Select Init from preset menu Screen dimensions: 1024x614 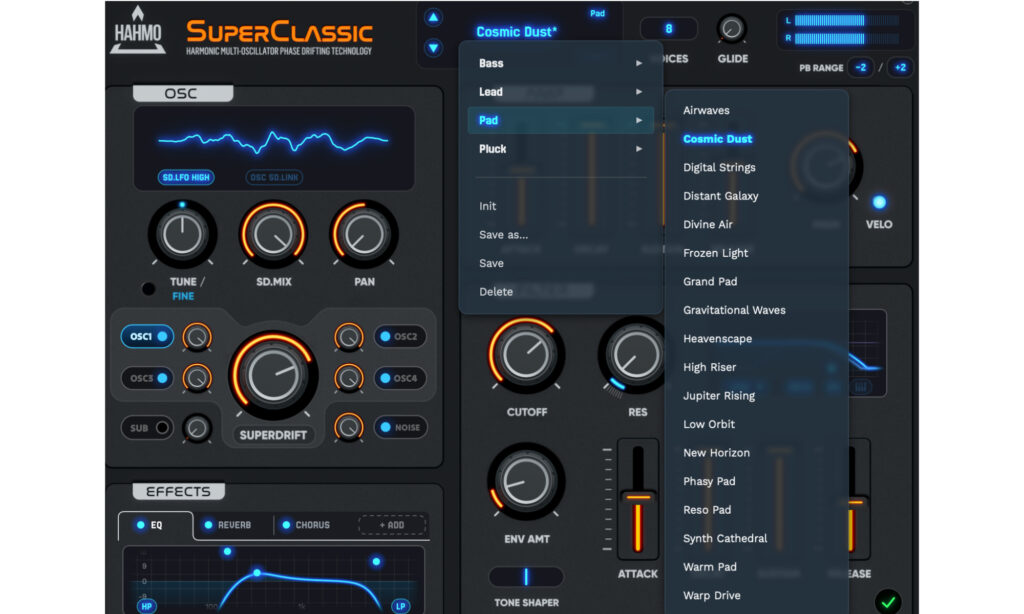click(x=488, y=206)
